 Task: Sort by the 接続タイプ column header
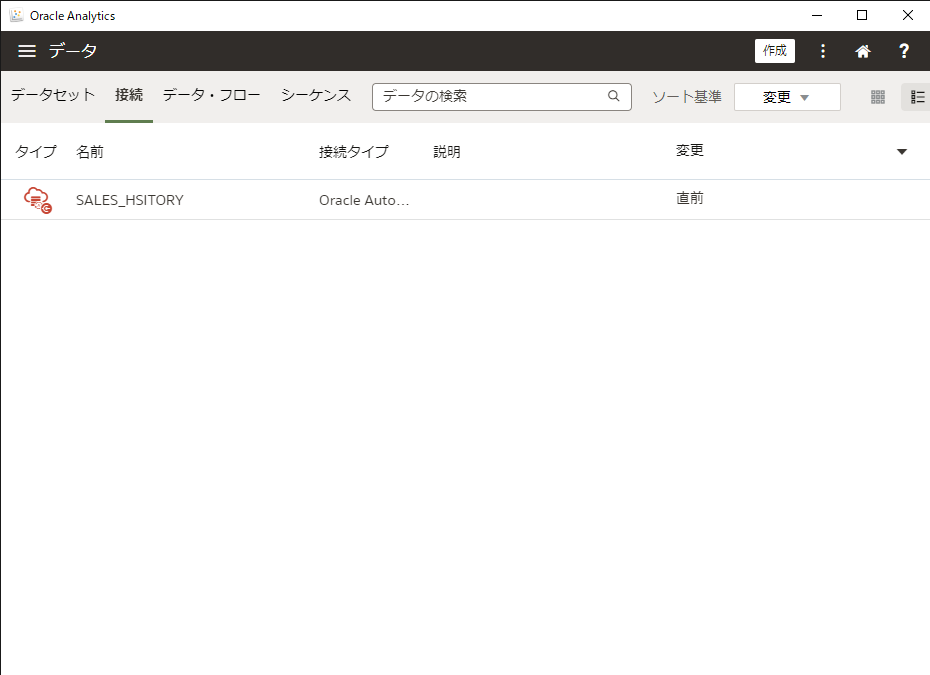[353, 152]
